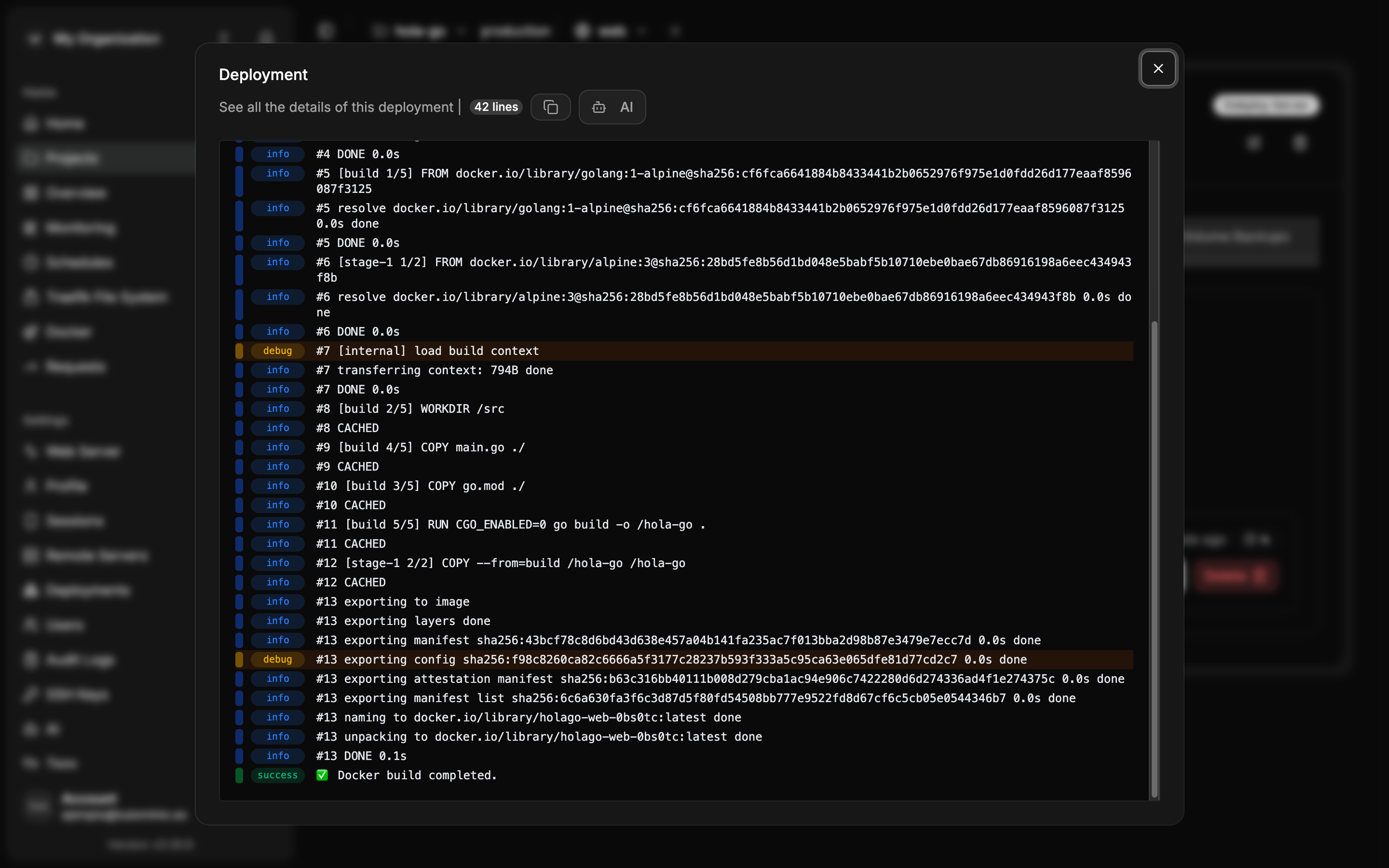Select the '#10 CACHED' log line
The width and height of the screenshot is (1389, 868).
click(684, 505)
